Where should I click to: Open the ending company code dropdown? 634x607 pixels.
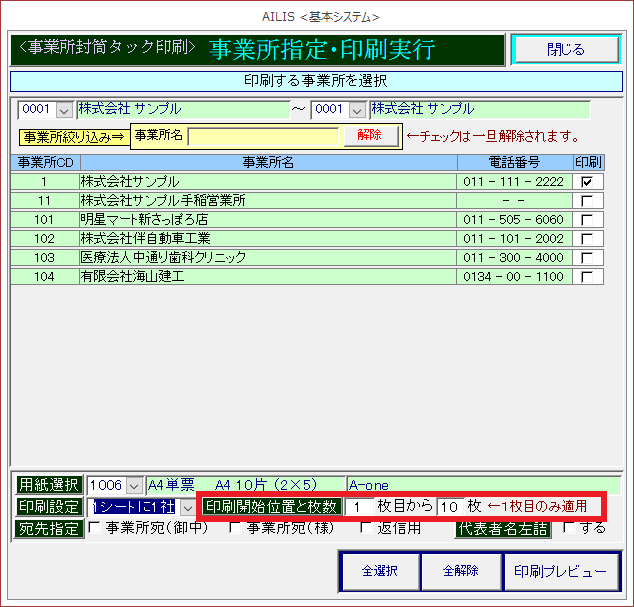click(358, 109)
